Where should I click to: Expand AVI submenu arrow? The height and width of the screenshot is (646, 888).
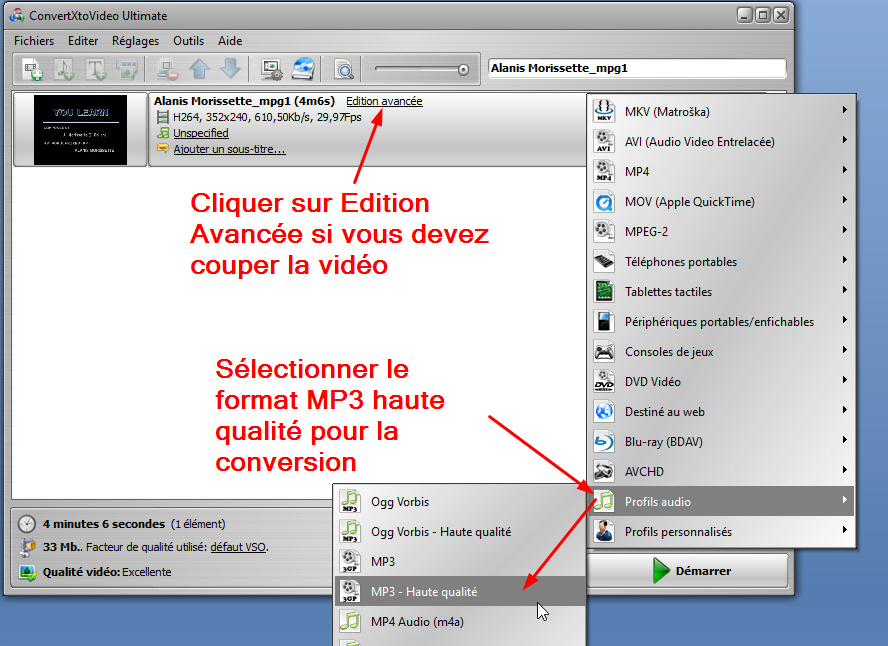844,140
